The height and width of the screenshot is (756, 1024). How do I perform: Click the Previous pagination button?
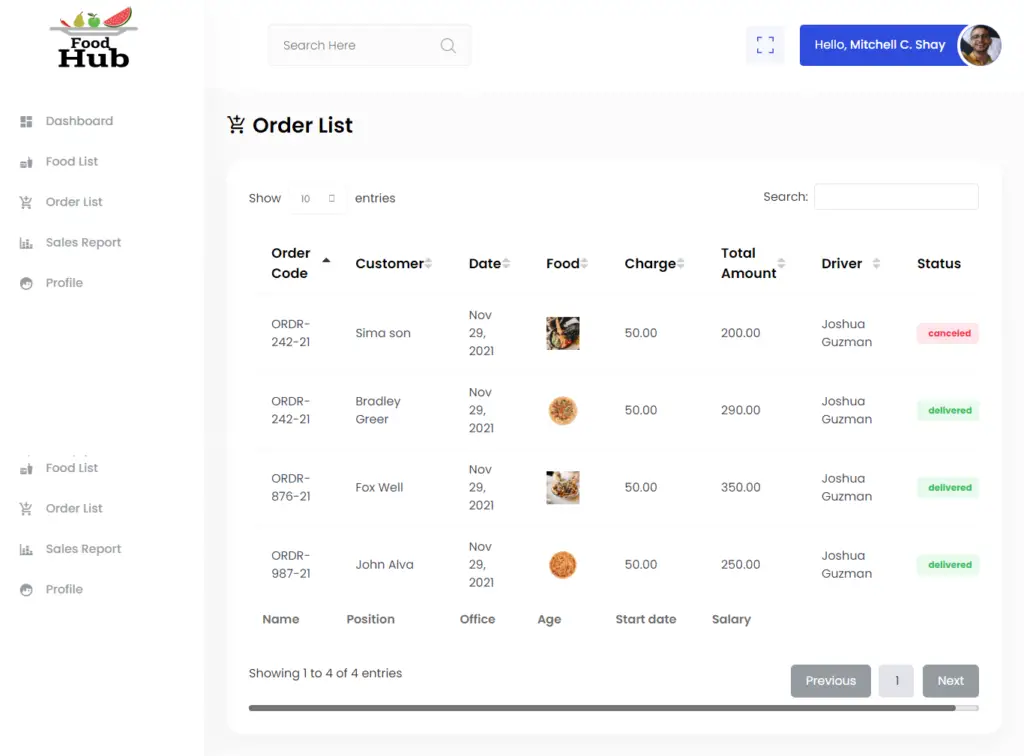coord(830,681)
